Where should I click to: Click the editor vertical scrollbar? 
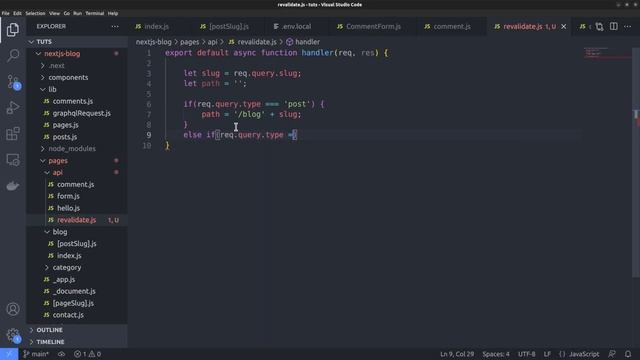coord(636,163)
